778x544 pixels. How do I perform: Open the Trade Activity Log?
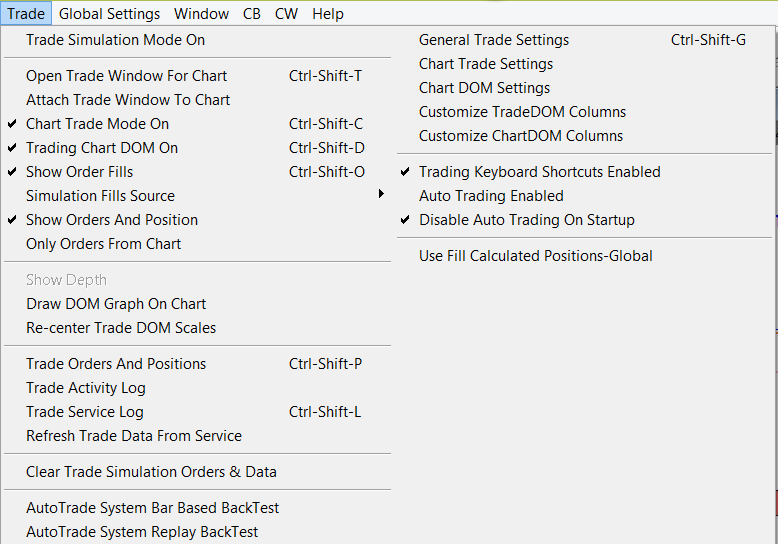point(85,388)
